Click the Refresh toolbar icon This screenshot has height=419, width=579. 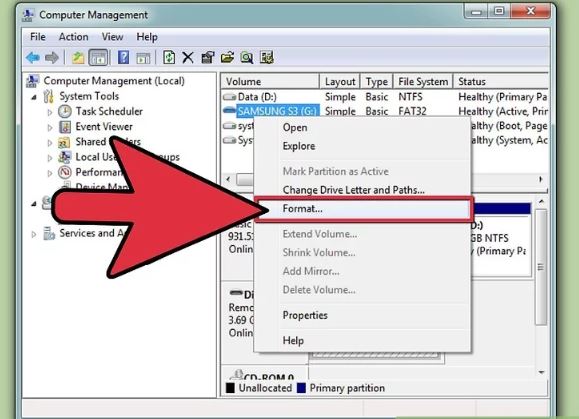tap(169, 58)
